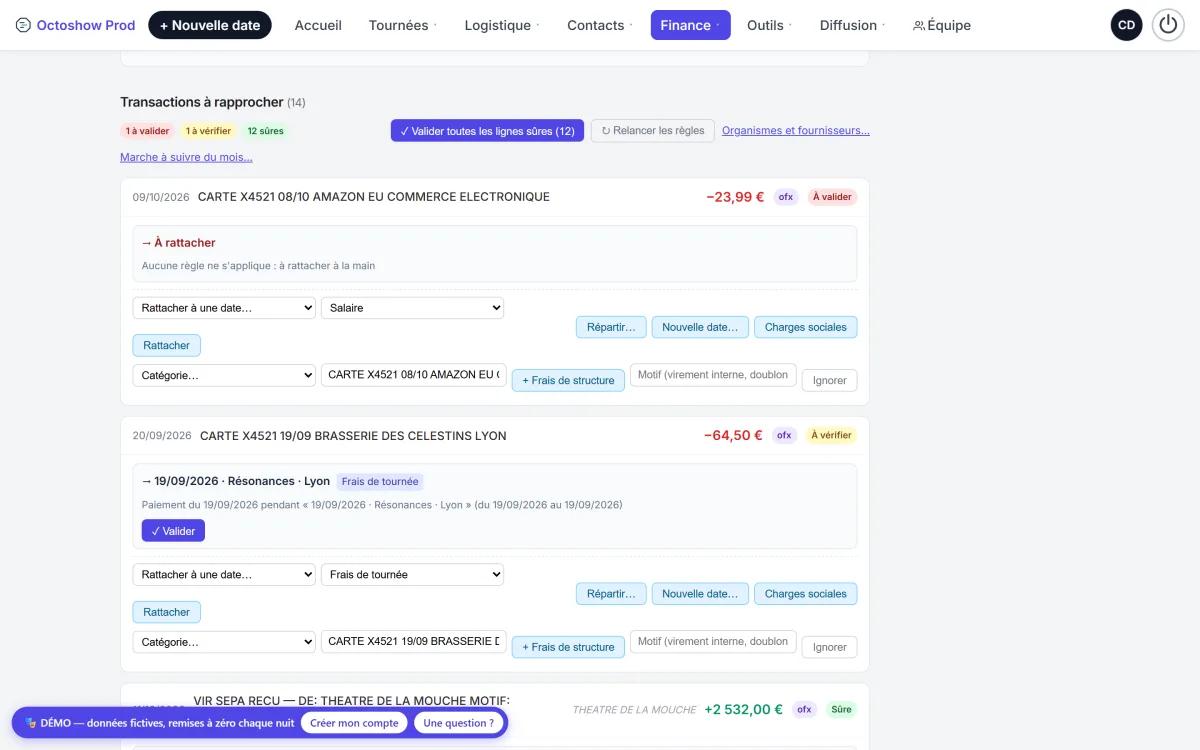This screenshot has height=750, width=1200.
Task: Click the Nouvelle date button in header
Action: click(x=210, y=25)
